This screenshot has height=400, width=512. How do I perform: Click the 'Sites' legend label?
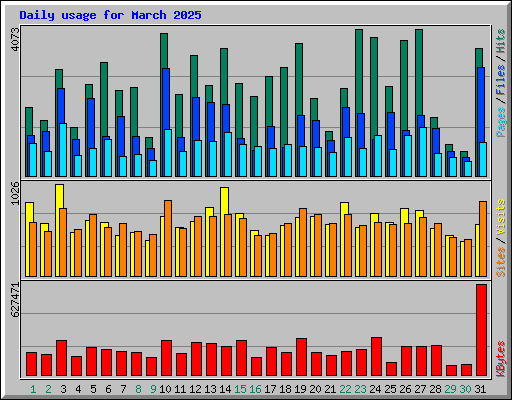(501, 262)
